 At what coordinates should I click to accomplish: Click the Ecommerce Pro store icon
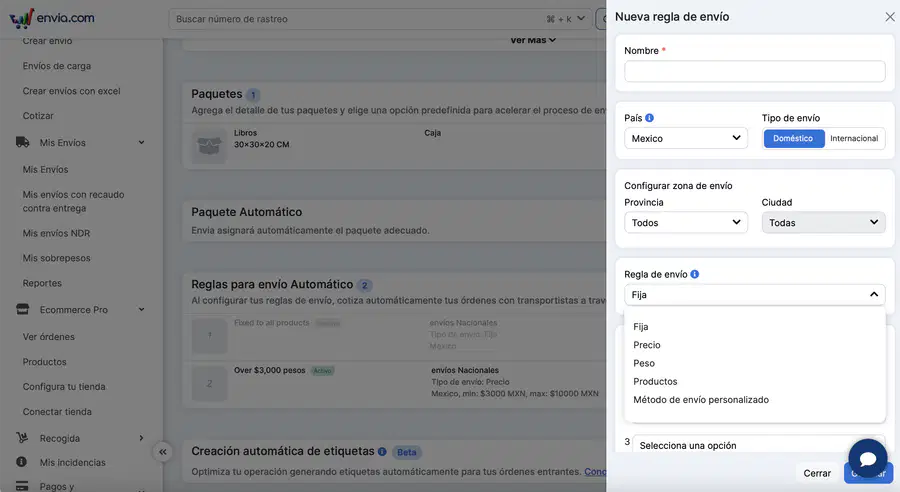(x=22, y=309)
